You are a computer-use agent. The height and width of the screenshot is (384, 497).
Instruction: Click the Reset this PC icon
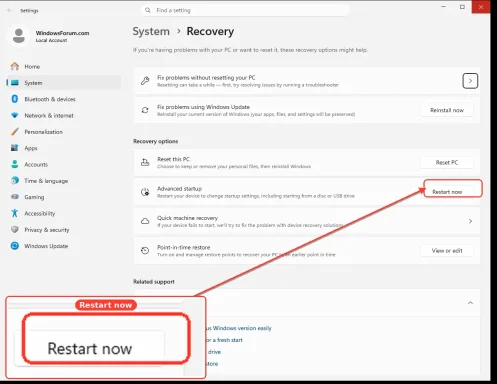point(145,162)
